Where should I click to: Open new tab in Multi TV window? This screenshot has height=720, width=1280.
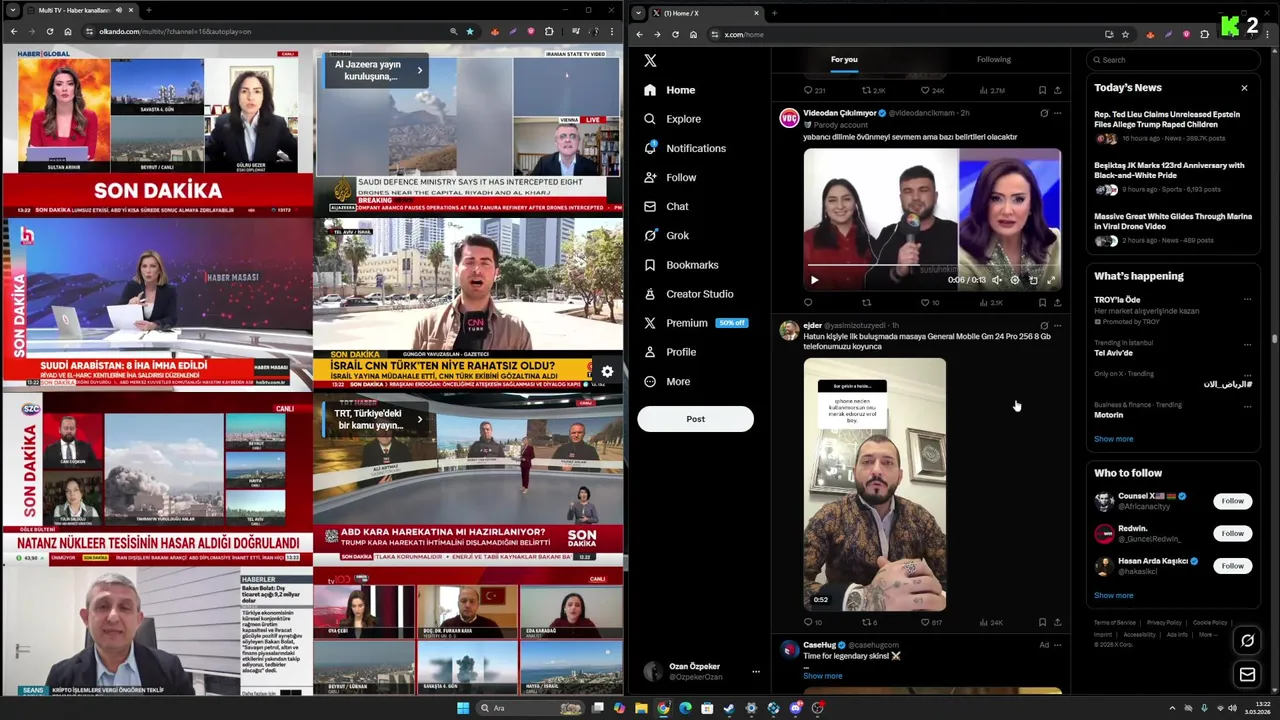point(148,10)
